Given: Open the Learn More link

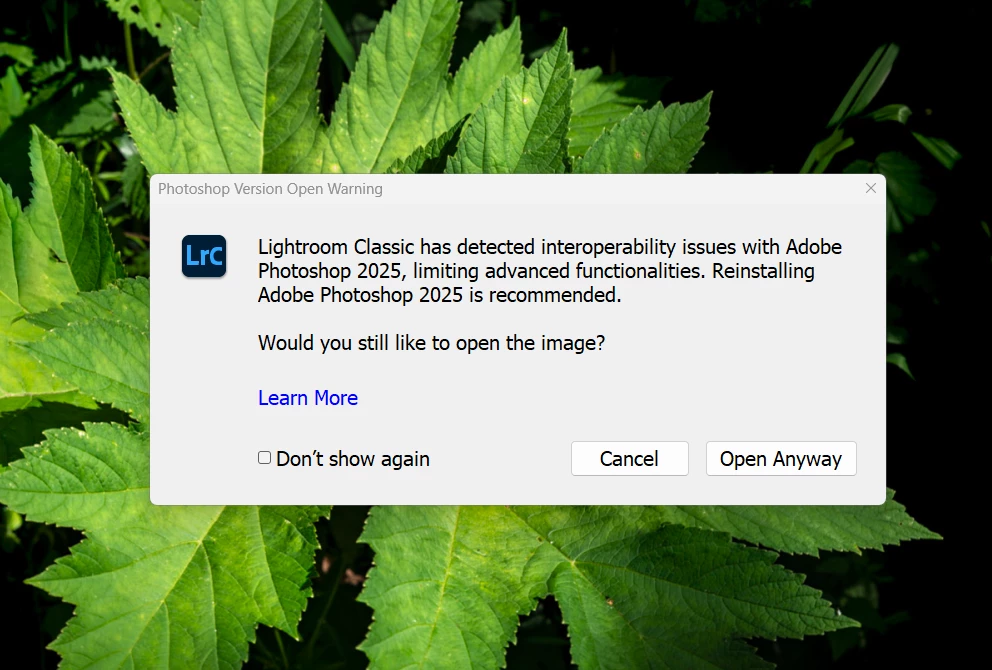Looking at the screenshot, I should 308,397.
